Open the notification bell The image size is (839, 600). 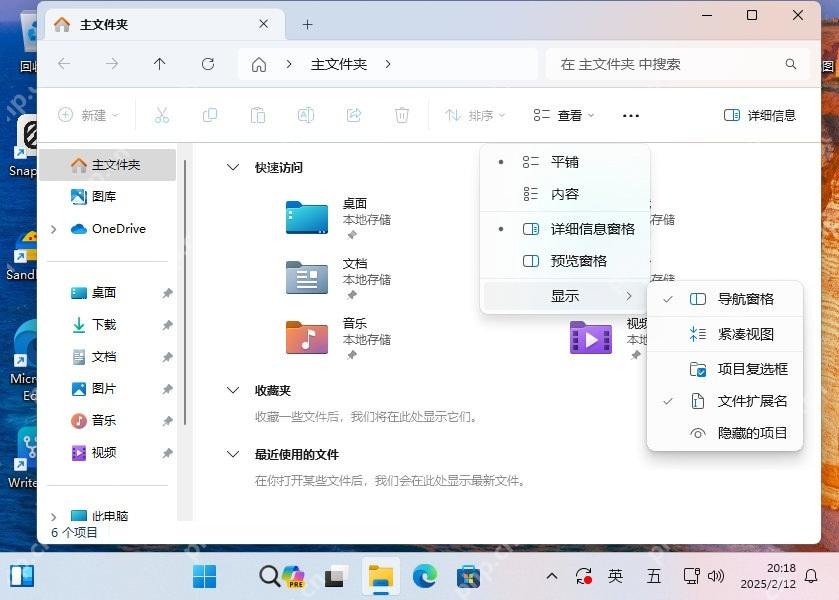(811, 576)
